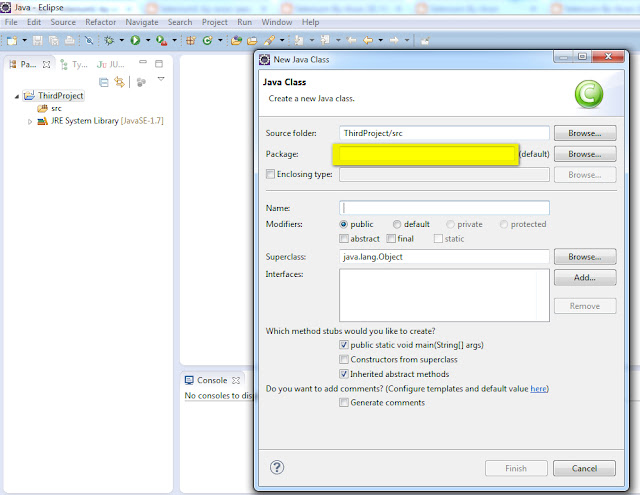Open the New wizard dropdown arrow
Image resolution: width=640 pixels, height=495 pixels.
pos(24,40)
